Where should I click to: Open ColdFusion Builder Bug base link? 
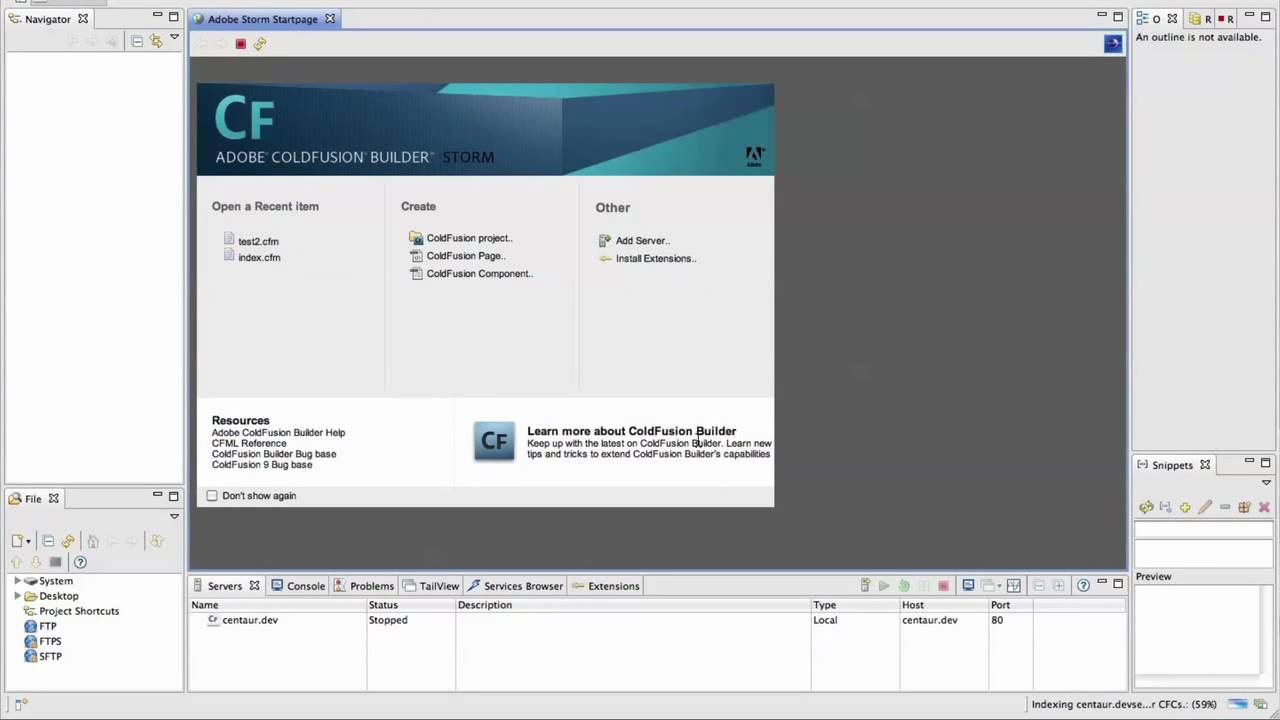click(x=274, y=454)
